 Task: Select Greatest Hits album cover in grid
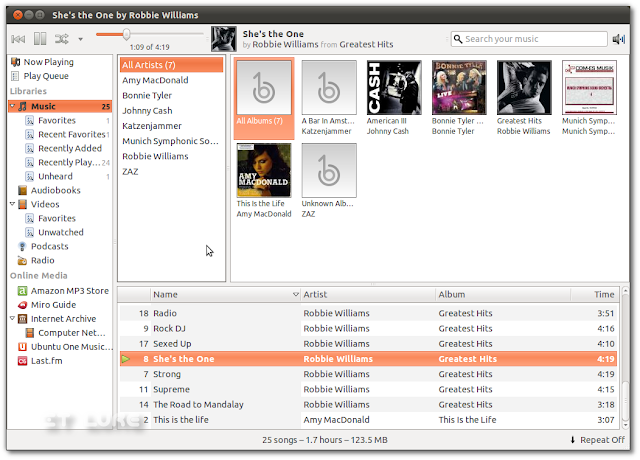coord(524,88)
